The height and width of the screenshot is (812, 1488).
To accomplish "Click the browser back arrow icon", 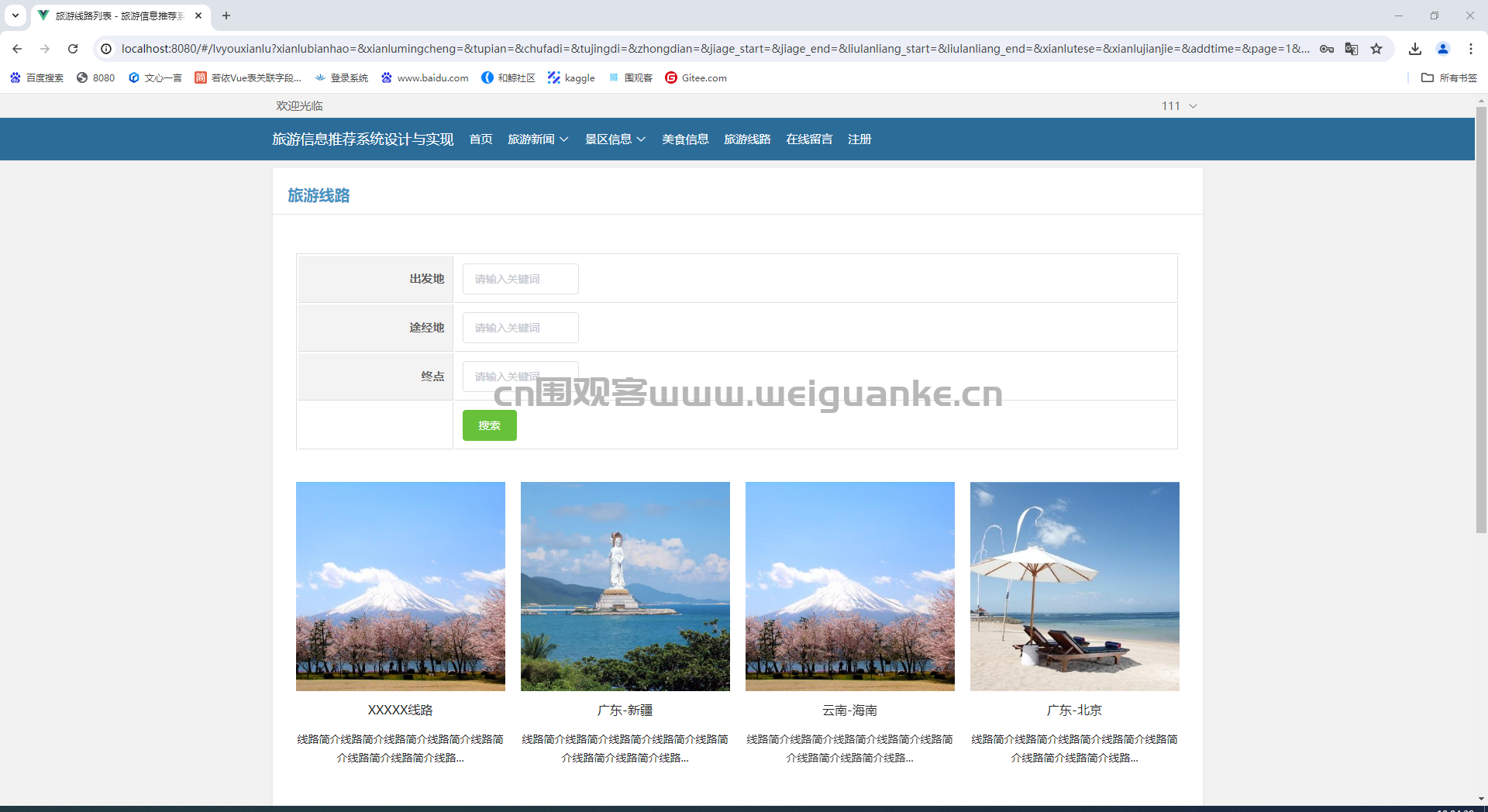I will (17, 49).
